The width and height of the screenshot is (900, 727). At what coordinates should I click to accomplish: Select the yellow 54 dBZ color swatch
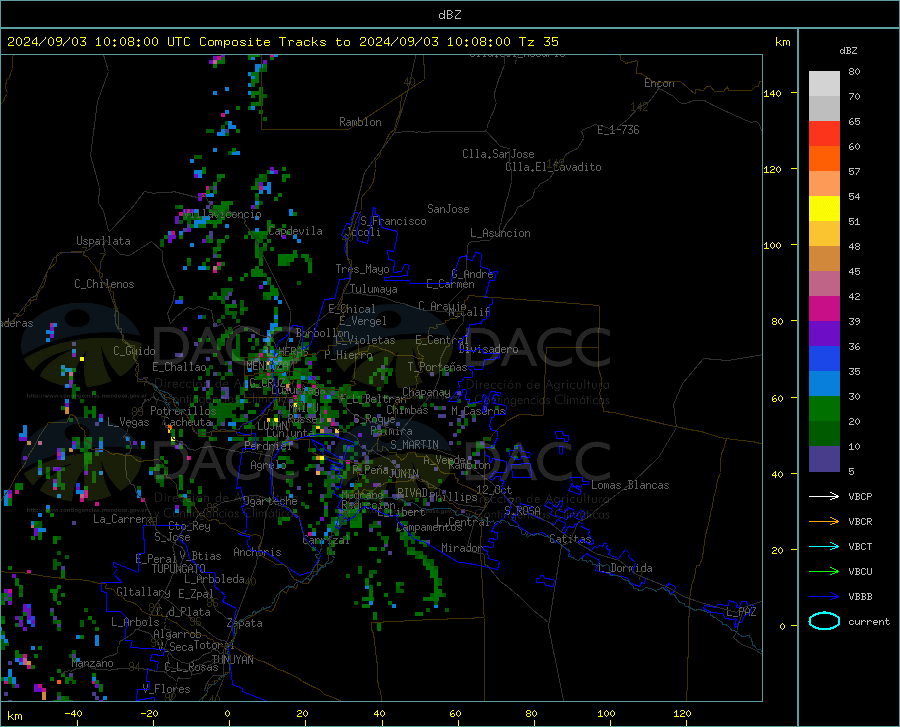(824, 209)
